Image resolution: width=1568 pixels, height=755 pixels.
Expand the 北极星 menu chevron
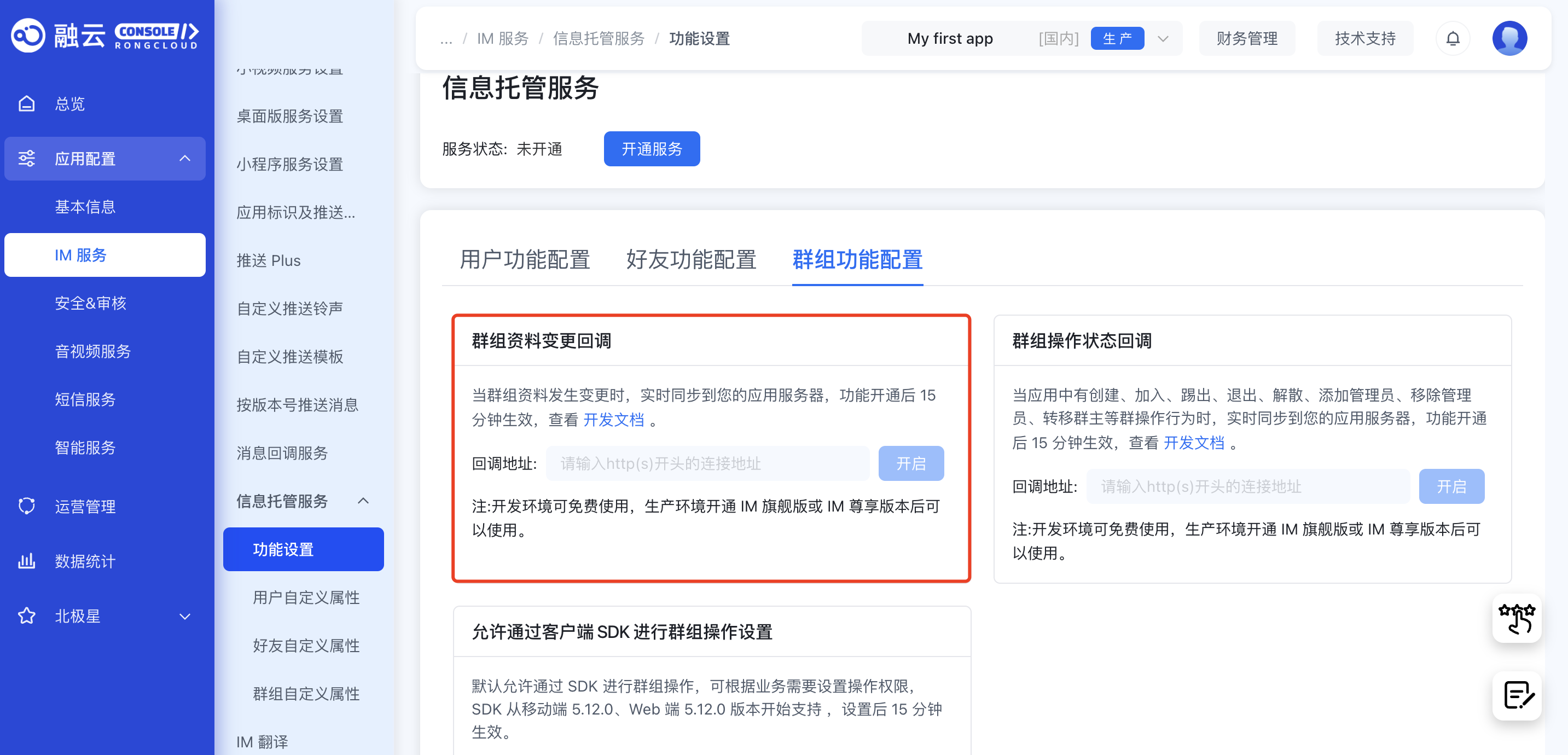click(x=185, y=616)
